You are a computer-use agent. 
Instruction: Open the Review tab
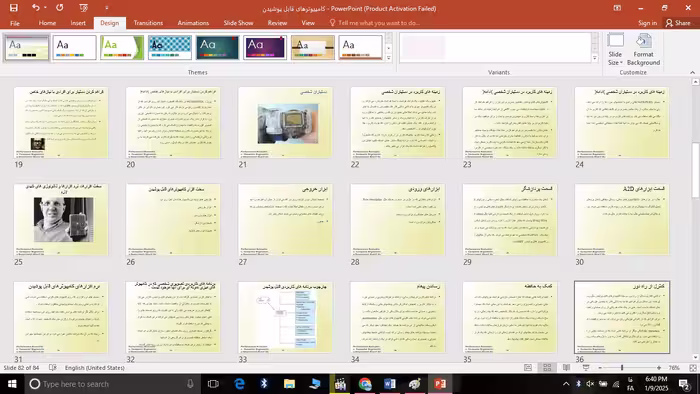(277, 23)
